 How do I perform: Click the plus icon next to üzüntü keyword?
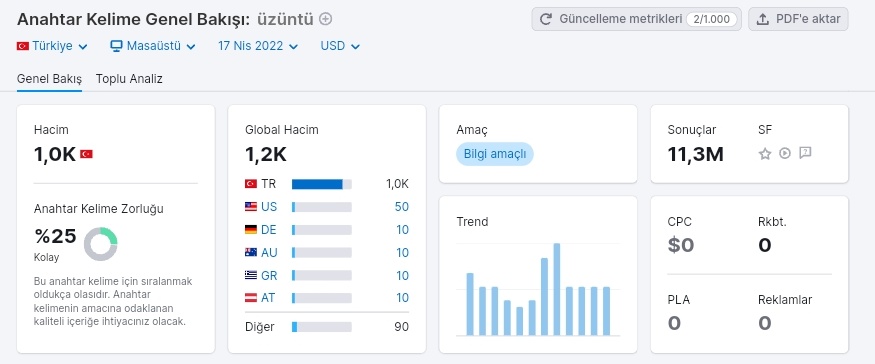click(325, 19)
